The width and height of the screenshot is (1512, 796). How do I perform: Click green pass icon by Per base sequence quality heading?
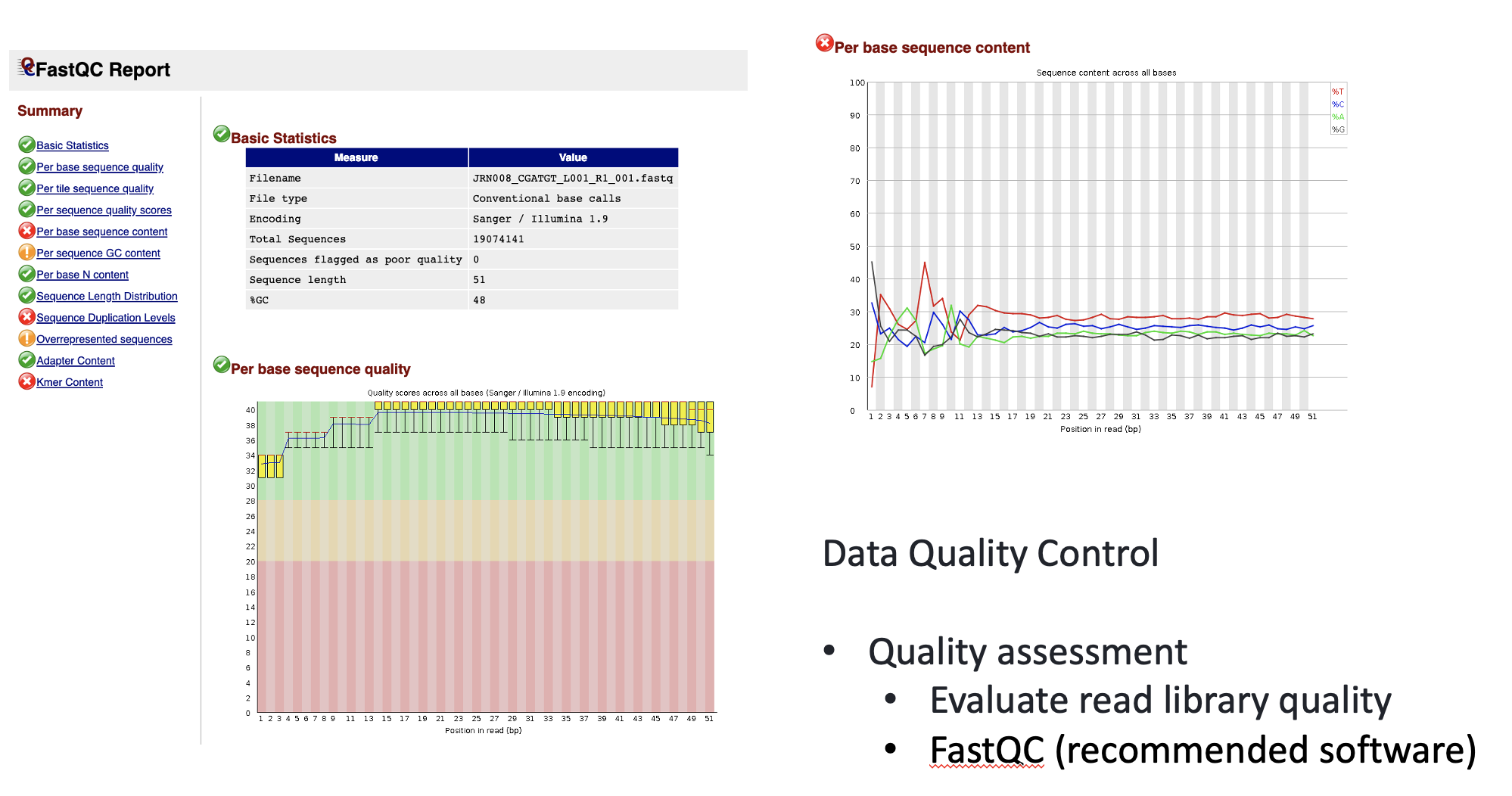click(x=221, y=365)
